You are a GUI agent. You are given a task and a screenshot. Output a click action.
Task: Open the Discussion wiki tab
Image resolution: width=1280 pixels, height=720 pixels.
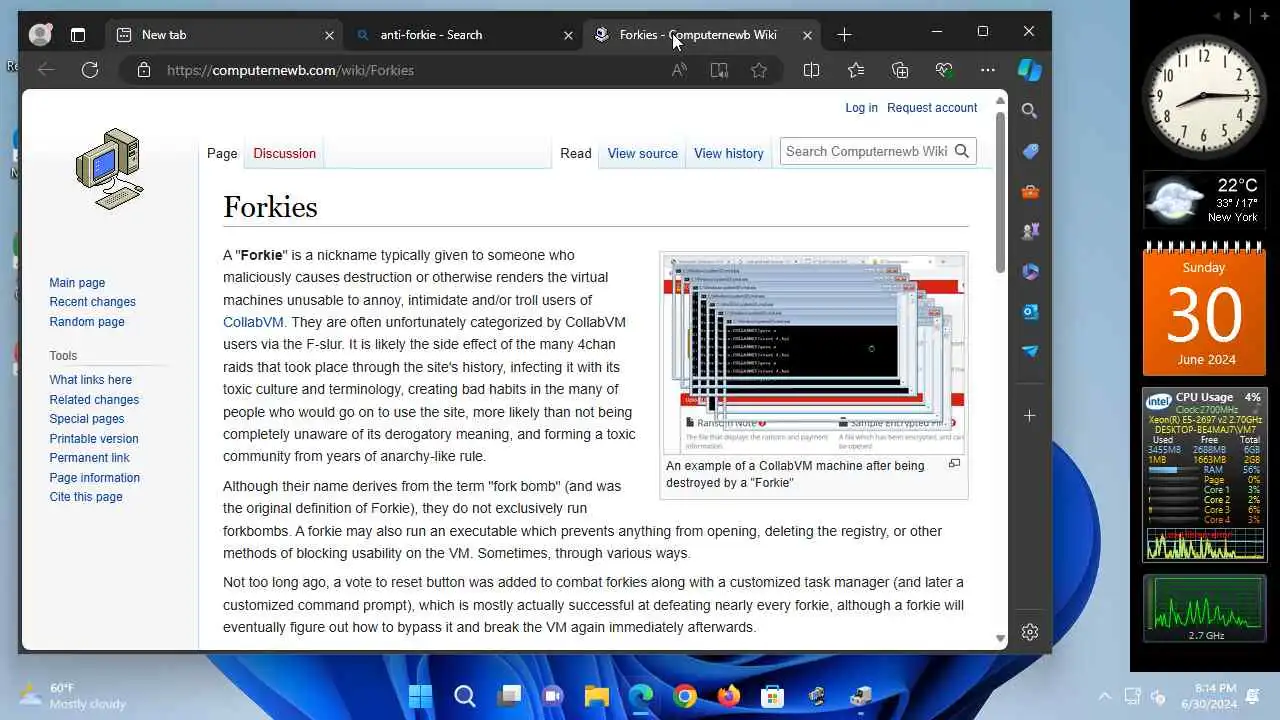coord(284,153)
